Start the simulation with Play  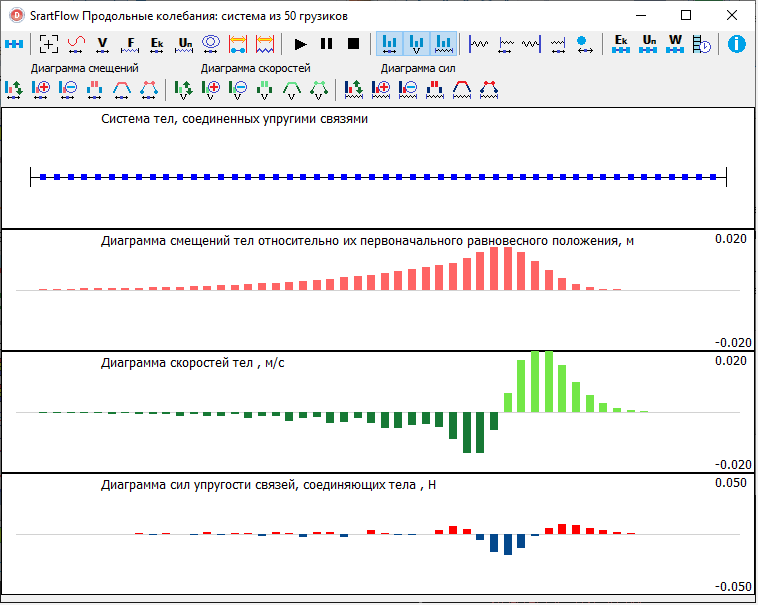[300, 44]
